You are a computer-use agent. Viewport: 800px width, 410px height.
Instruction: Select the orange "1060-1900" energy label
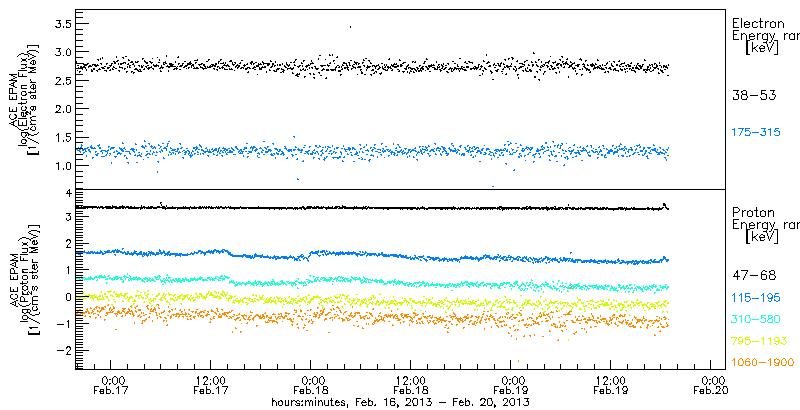tap(763, 363)
